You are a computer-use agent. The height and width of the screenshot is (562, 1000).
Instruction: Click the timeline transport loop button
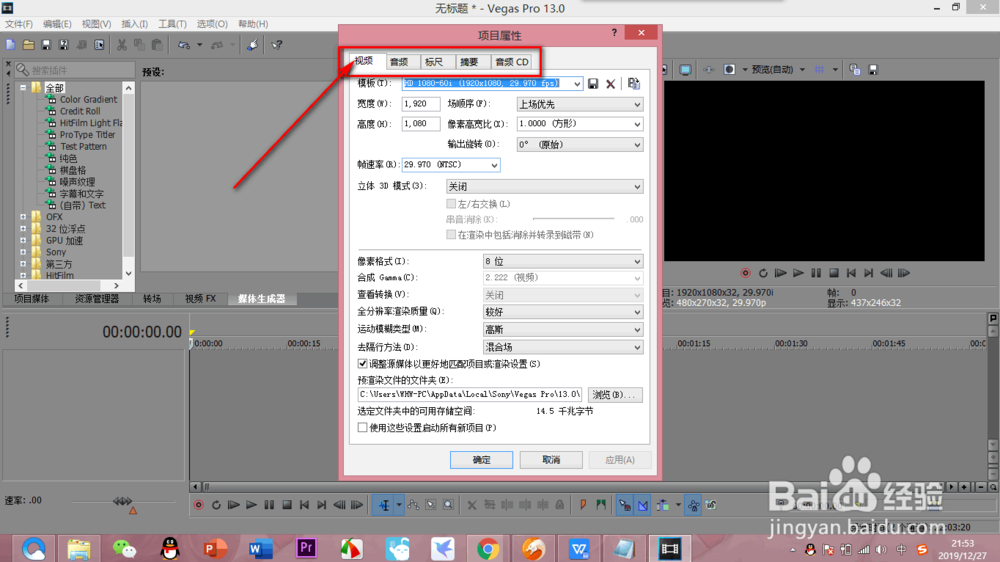pyautogui.click(x=216, y=505)
